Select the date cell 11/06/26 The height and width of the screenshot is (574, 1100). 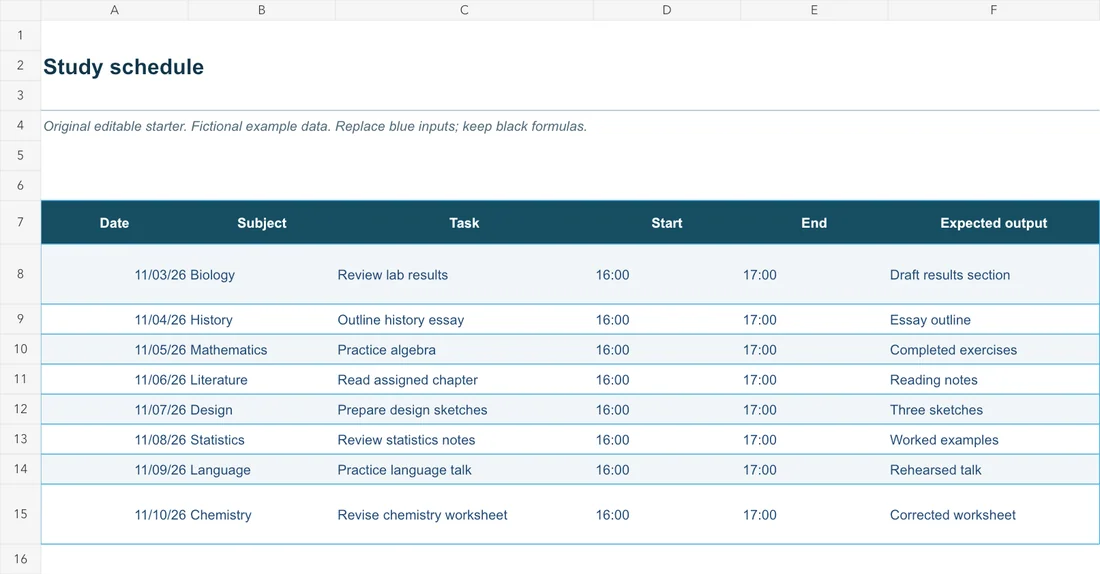point(114,380)
